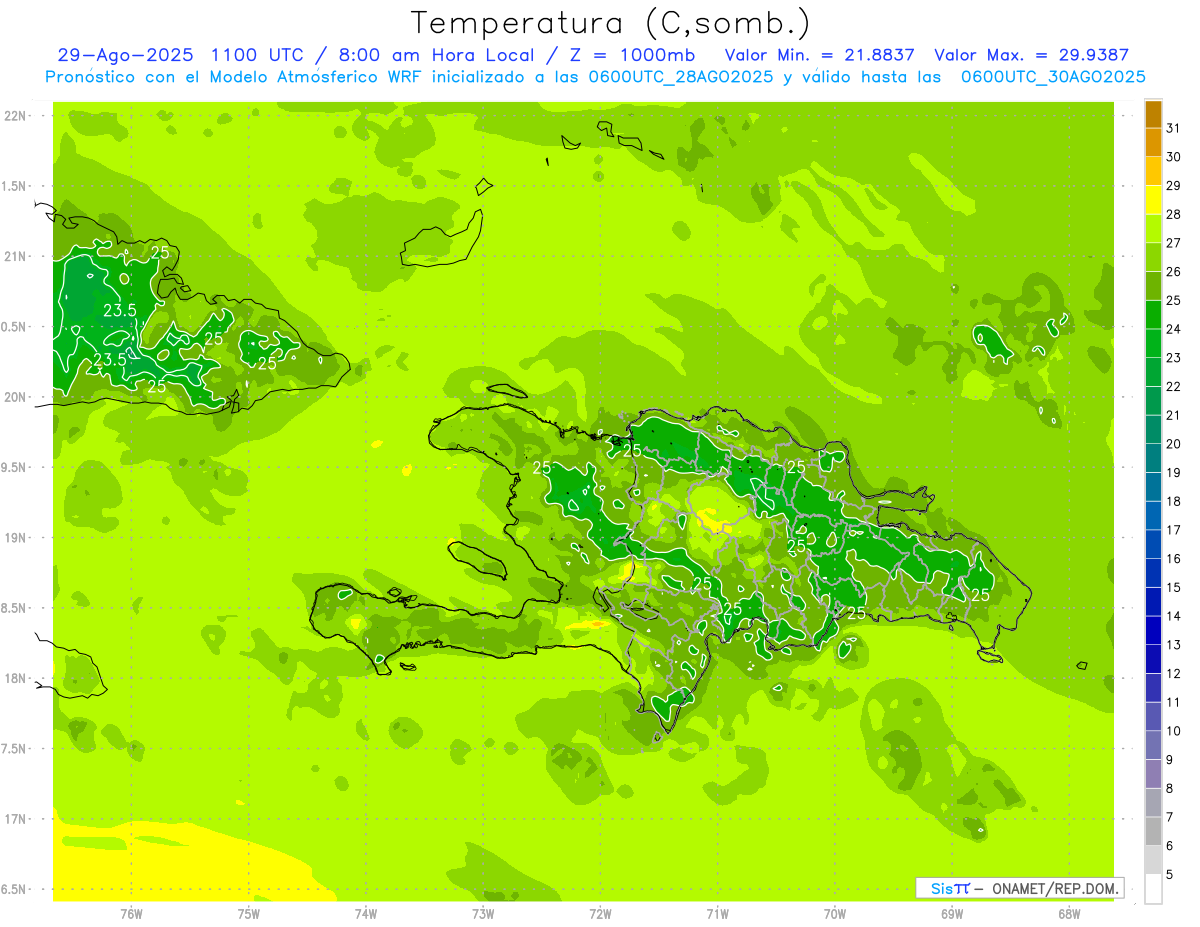Click the 17N latitude axis label
1200x927 pixels.
point(16,819)
